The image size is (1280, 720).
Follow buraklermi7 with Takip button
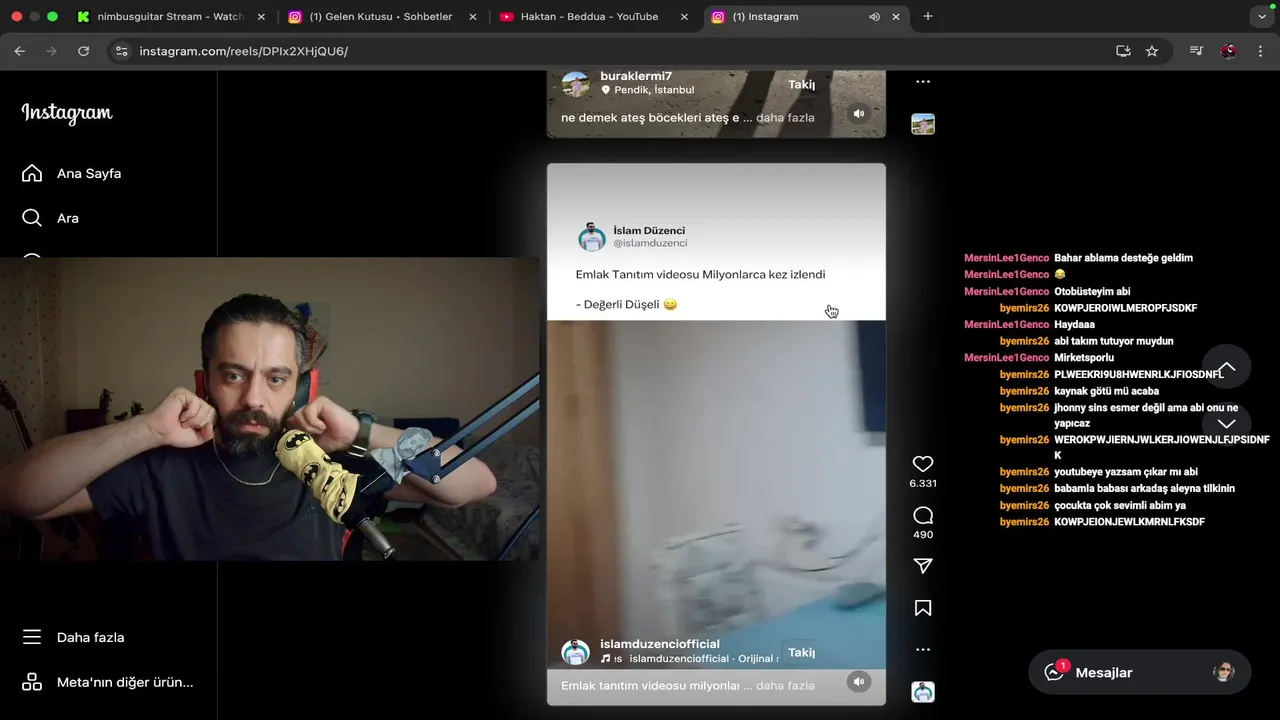(801, 84)
